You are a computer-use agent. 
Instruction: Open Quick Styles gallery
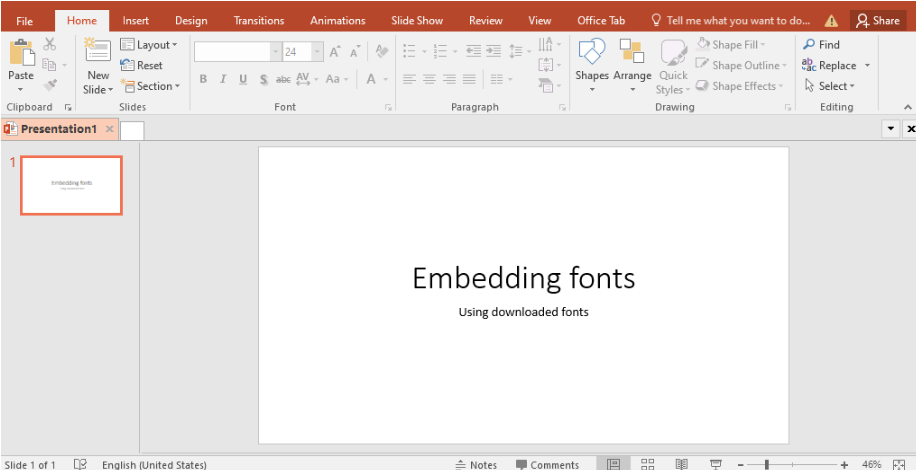point(673,66)
